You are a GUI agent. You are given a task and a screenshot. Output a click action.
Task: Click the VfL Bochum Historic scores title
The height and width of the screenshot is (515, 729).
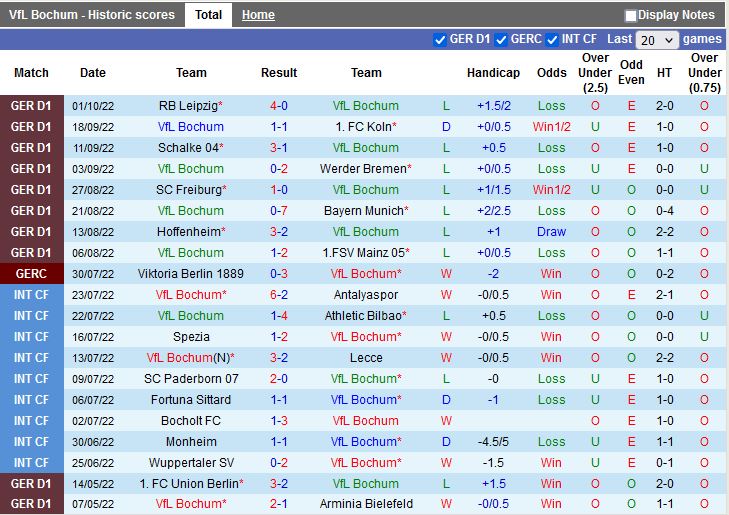tap(92, 15)
